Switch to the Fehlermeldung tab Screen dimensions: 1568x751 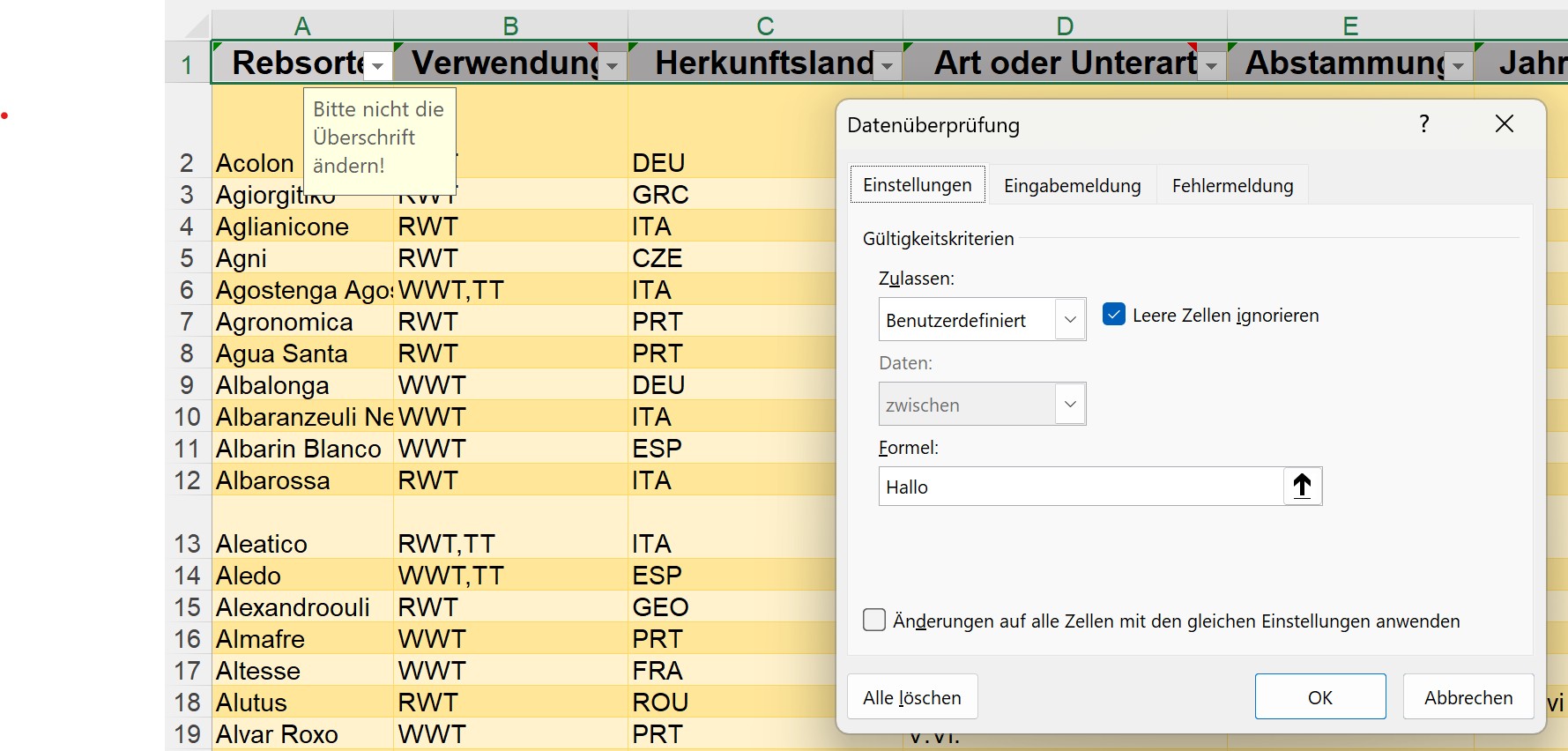[x=1232, y=186]
